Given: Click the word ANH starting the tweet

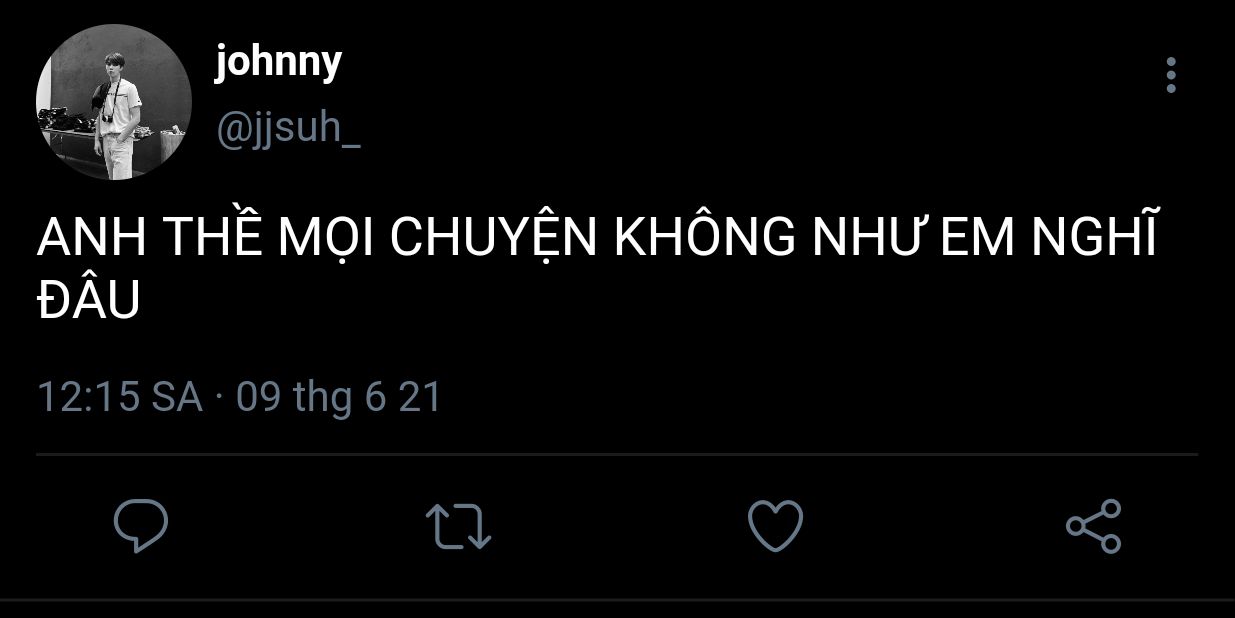Looking at the screenshot, I should (x=92, y=240).
